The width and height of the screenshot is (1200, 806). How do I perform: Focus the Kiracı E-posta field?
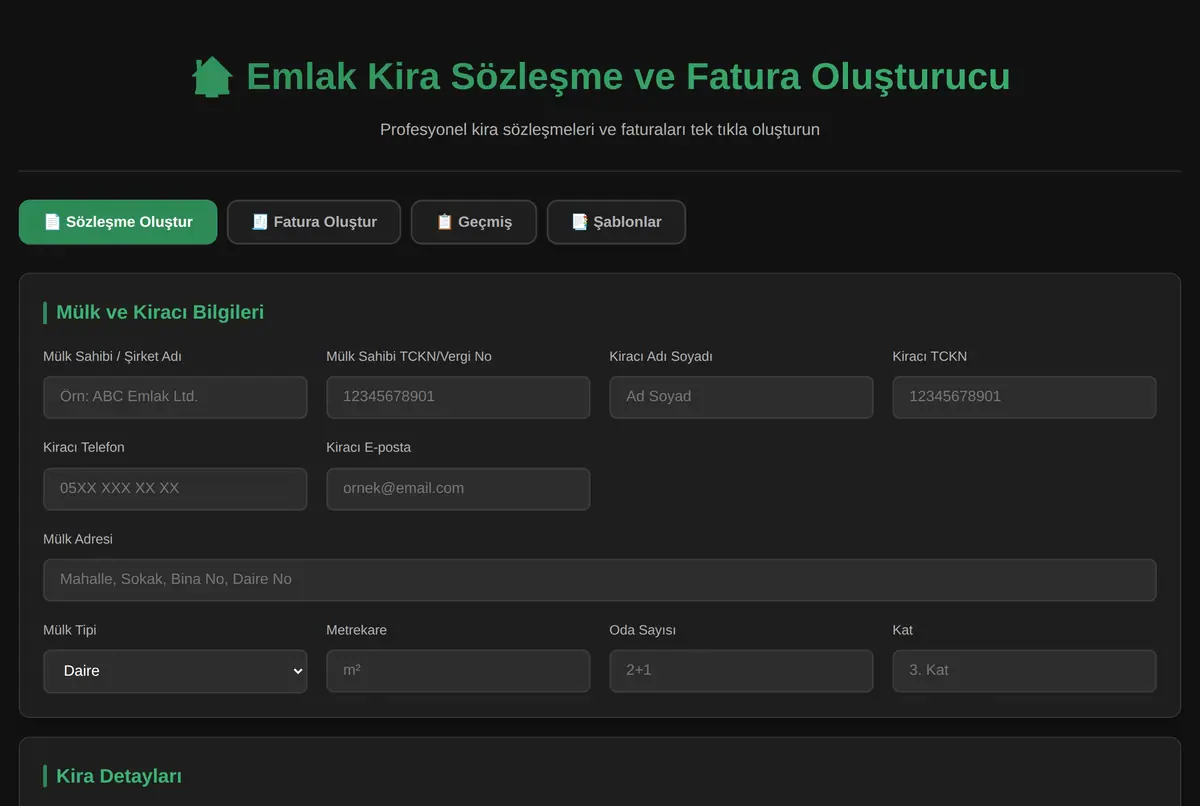458,489
